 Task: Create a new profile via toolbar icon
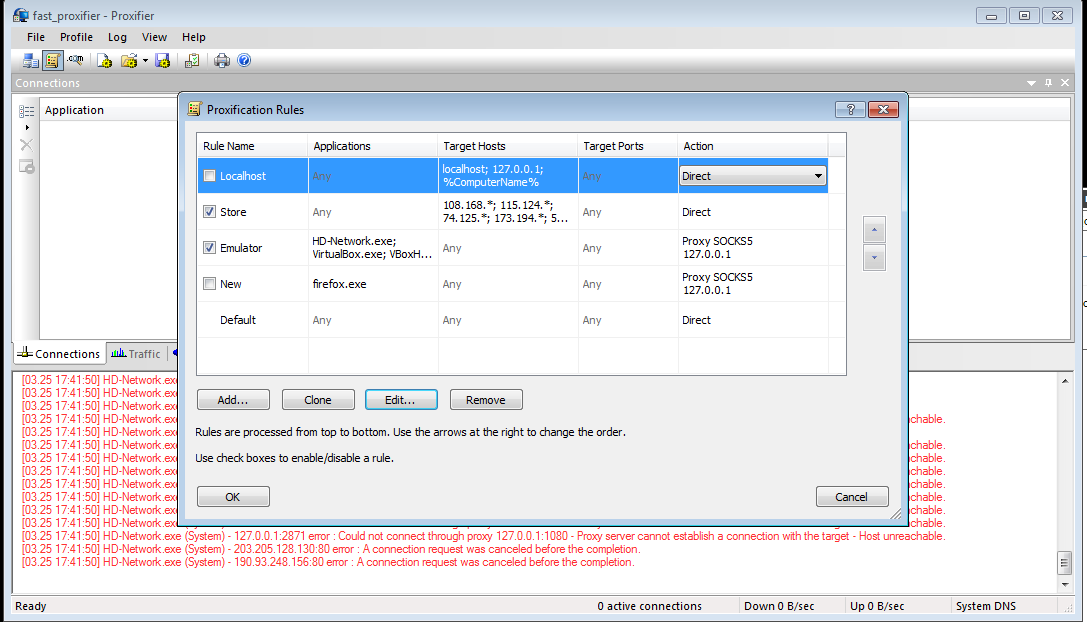pyautogui.click(x=104, y=61)
